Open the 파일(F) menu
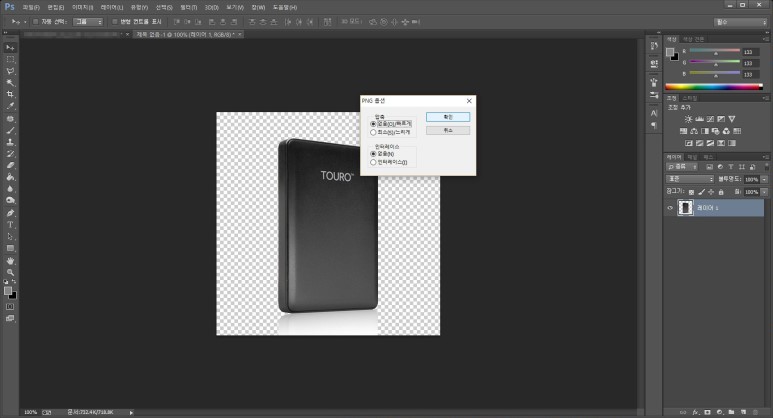The image size is (773, 418). 31,7
